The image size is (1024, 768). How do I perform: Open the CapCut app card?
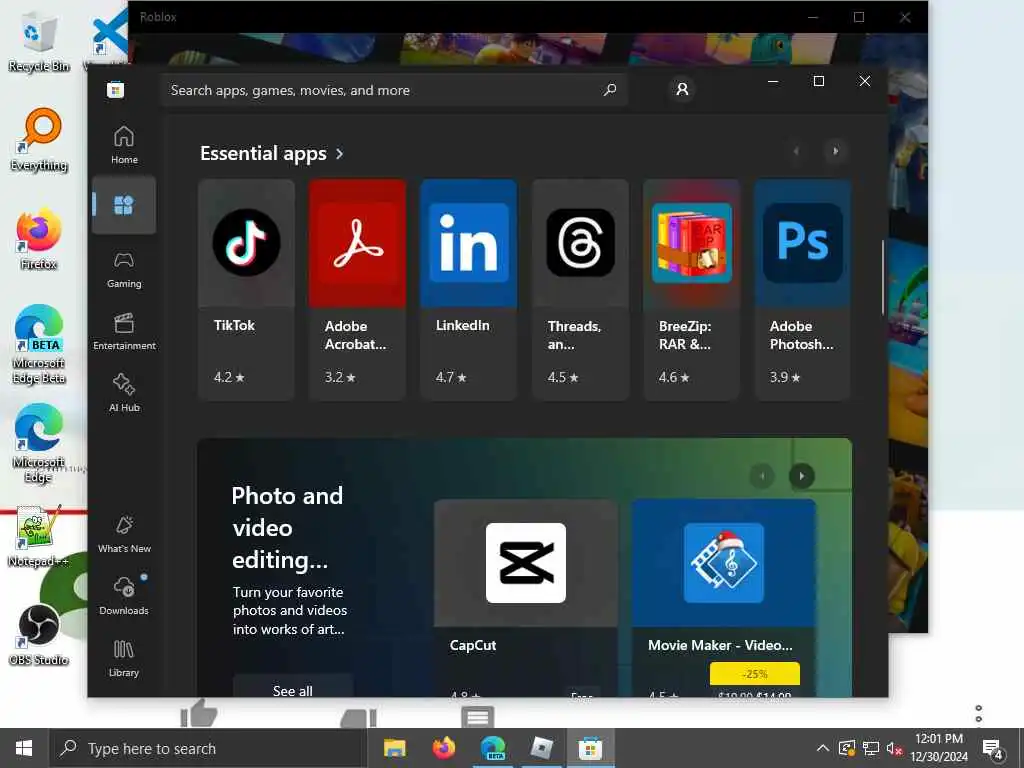pyautogui.click(x=526, y=598)
